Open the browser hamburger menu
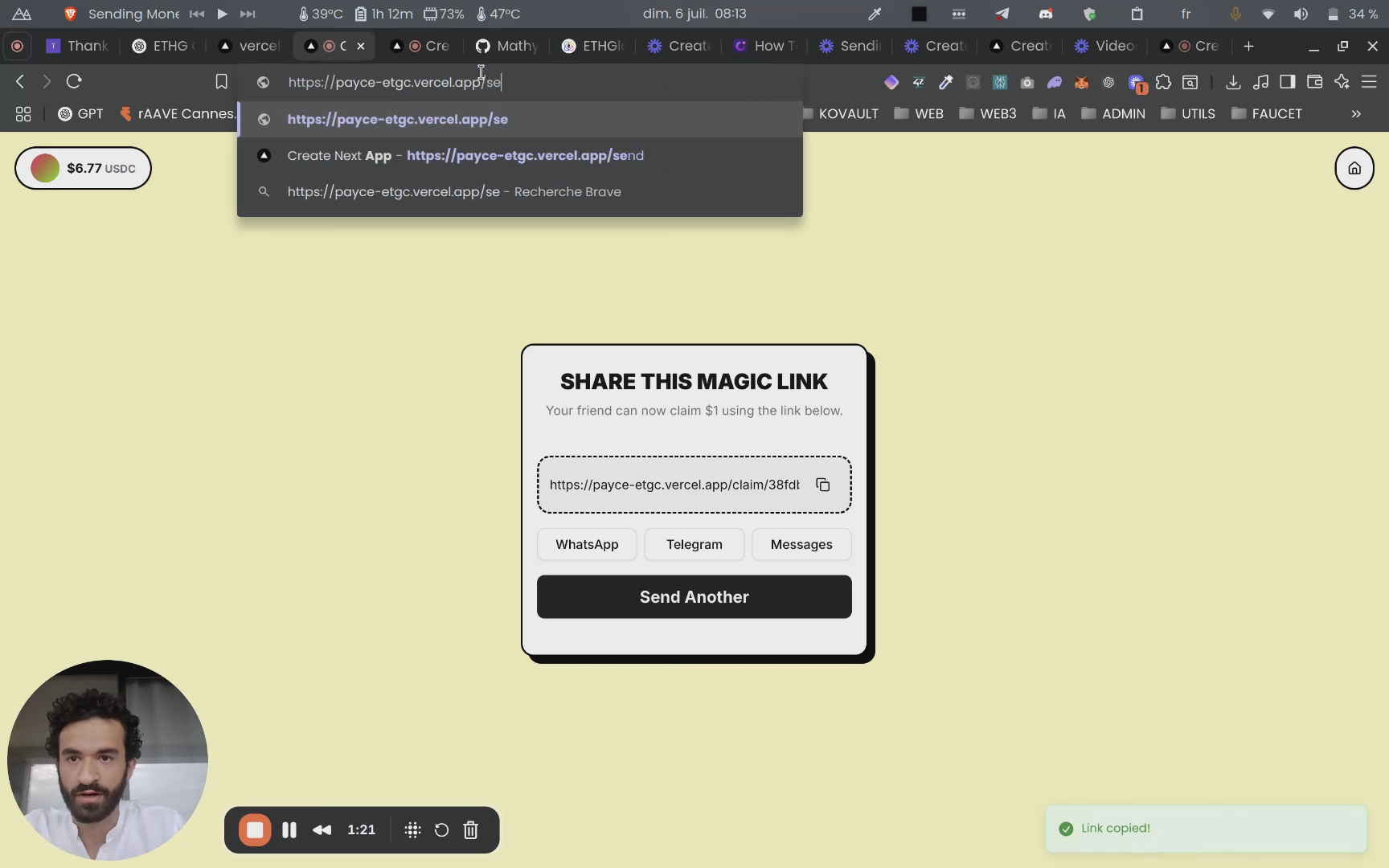 point(1369,82)
